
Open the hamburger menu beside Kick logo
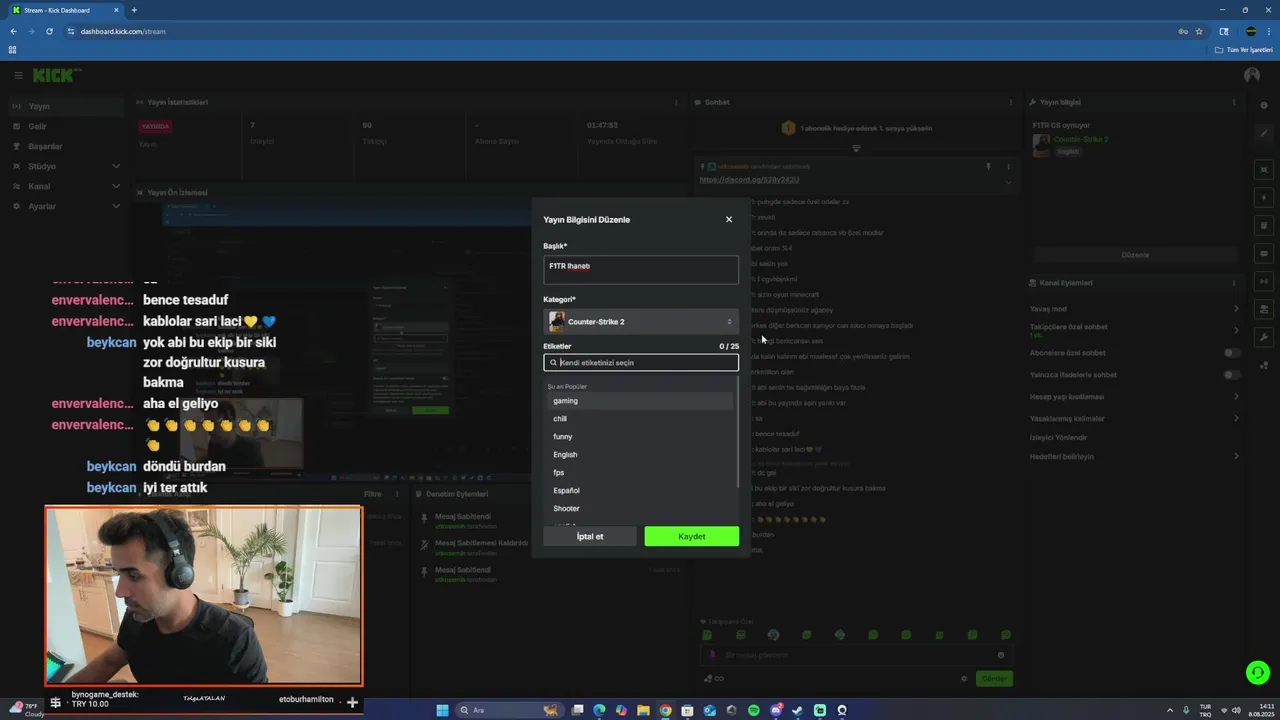coord(18,75)
